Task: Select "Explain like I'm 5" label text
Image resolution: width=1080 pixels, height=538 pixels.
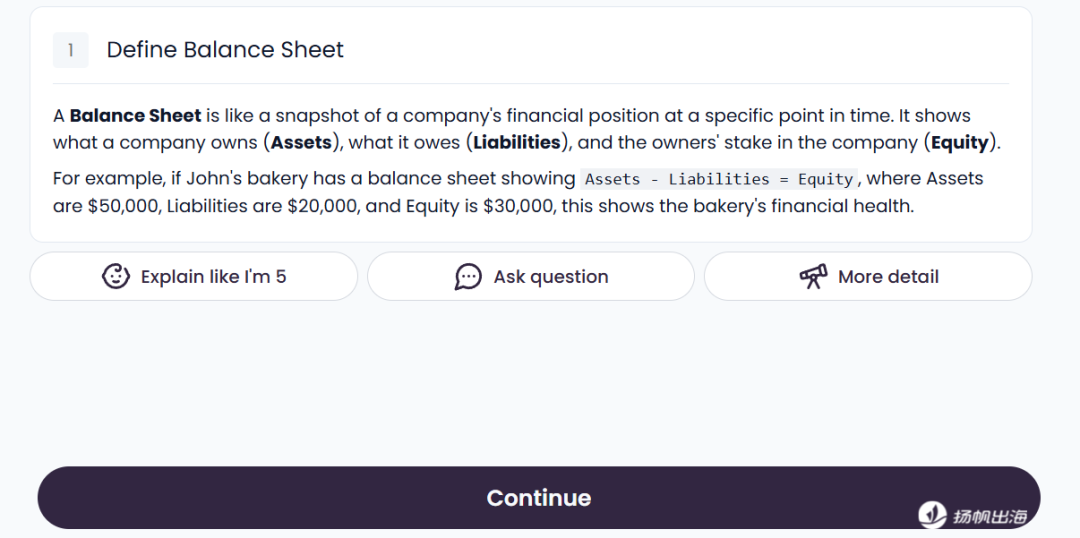Action: 213,277
